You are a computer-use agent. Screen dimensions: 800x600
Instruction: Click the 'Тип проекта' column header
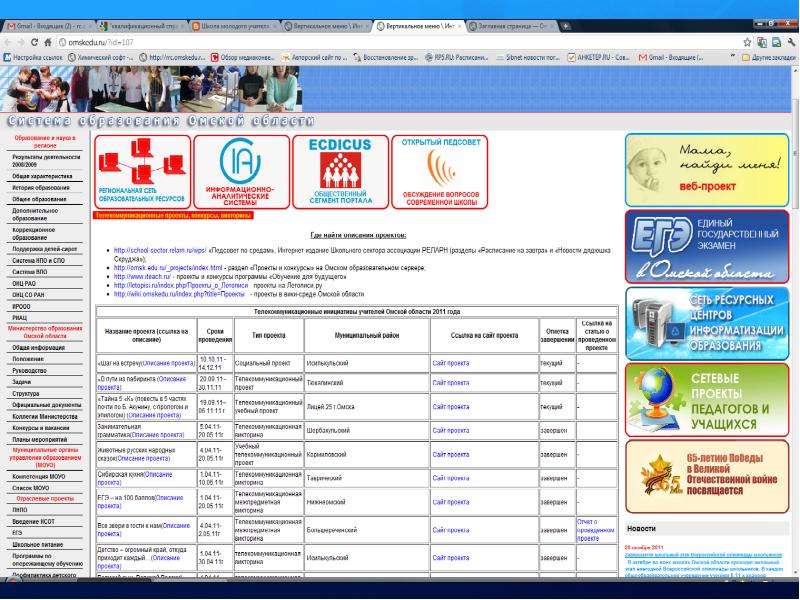click(x=268, y=336)
